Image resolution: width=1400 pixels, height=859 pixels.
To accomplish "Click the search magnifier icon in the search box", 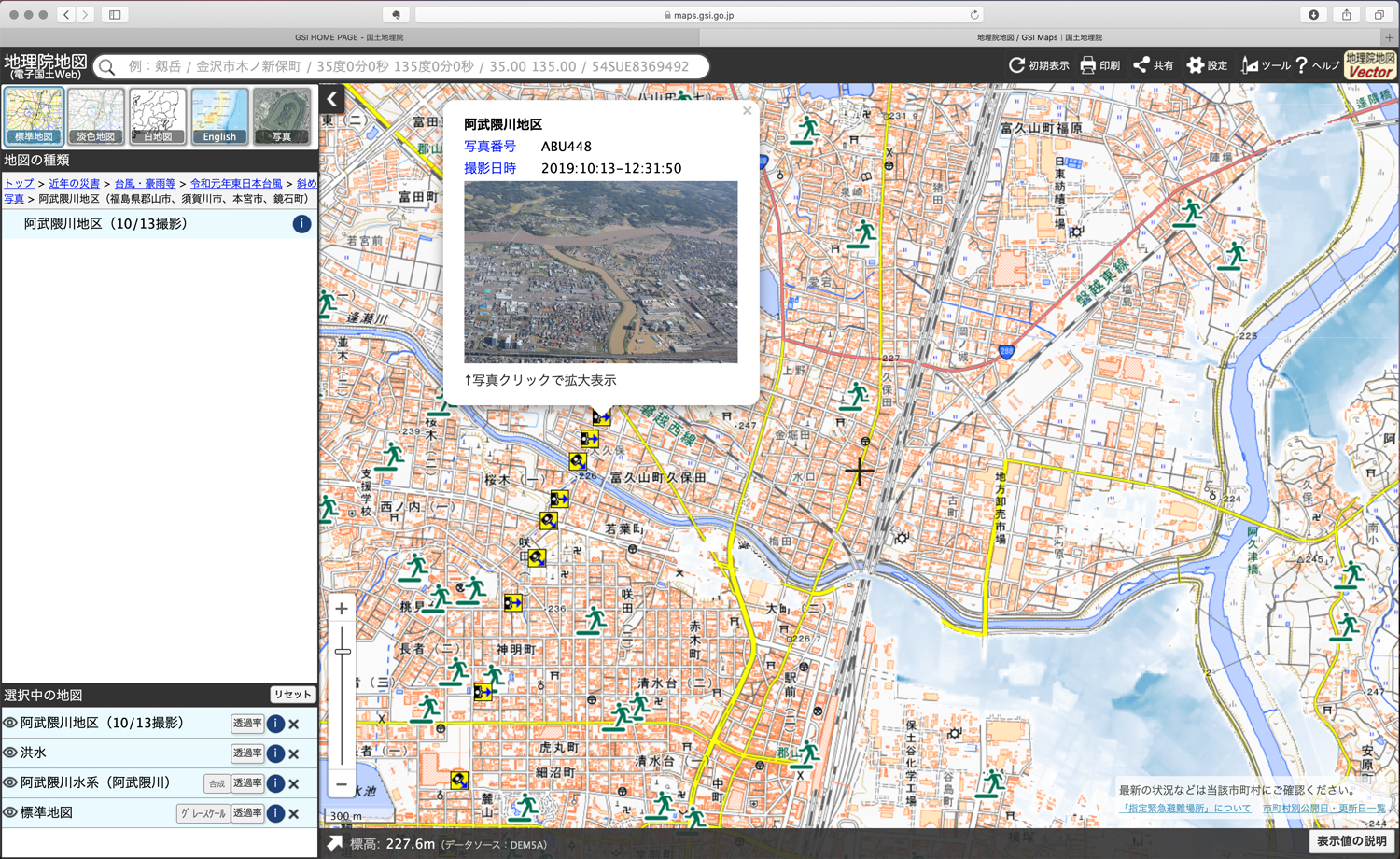I will (107, 67).
